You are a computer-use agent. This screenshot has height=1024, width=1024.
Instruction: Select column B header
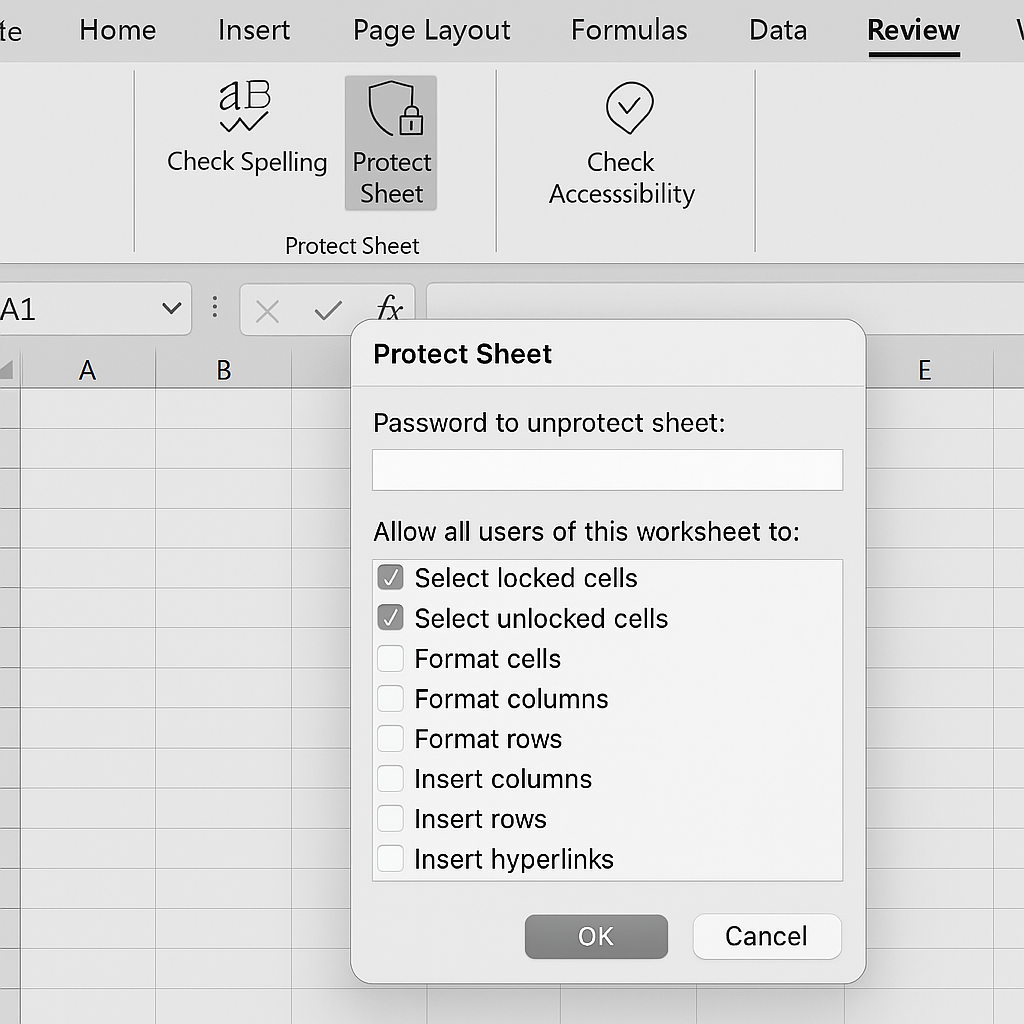click(x=224, y=371)
